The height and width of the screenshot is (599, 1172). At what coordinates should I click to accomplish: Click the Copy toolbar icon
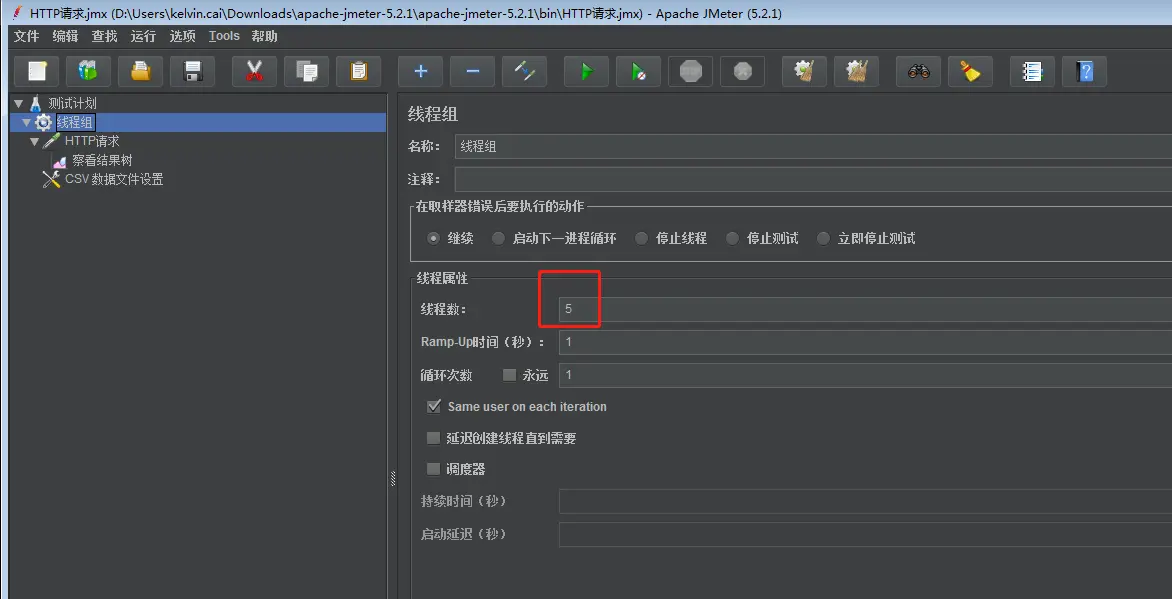tap(306, 71)
